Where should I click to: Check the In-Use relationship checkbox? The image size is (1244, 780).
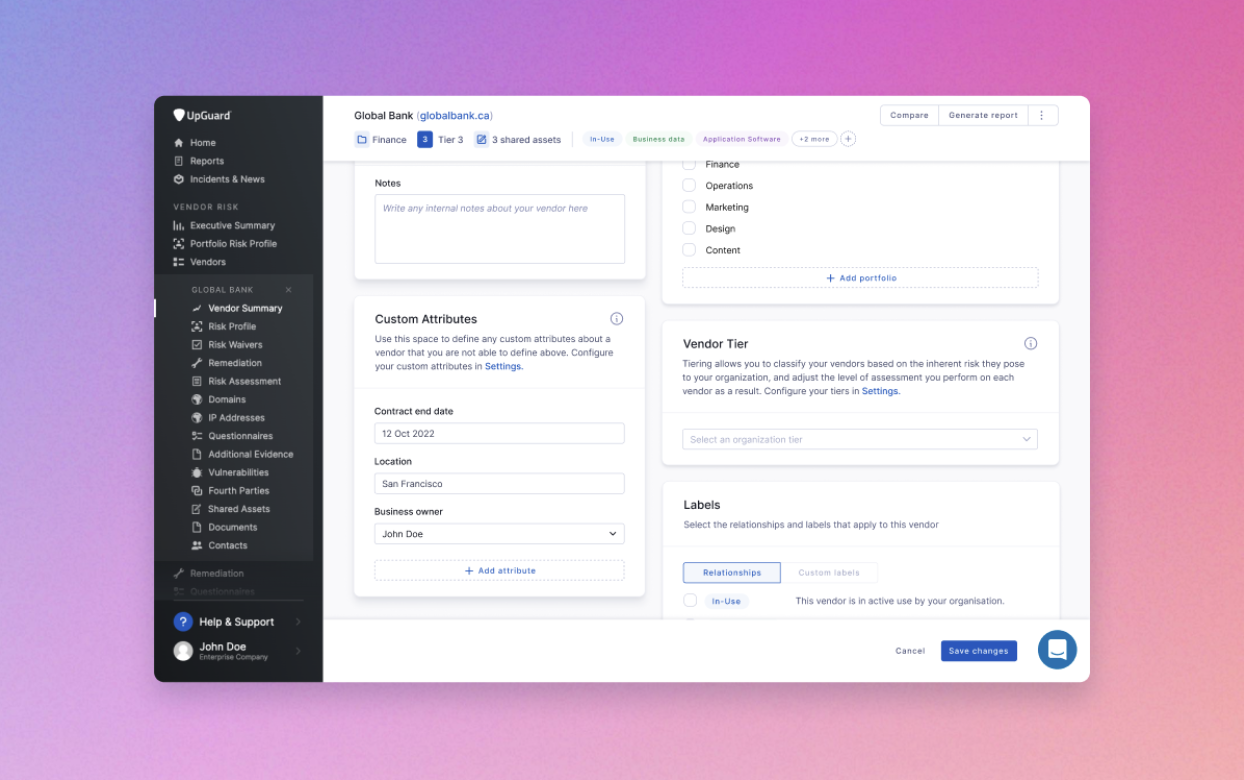pyautogui.click(x=690, y=601)
